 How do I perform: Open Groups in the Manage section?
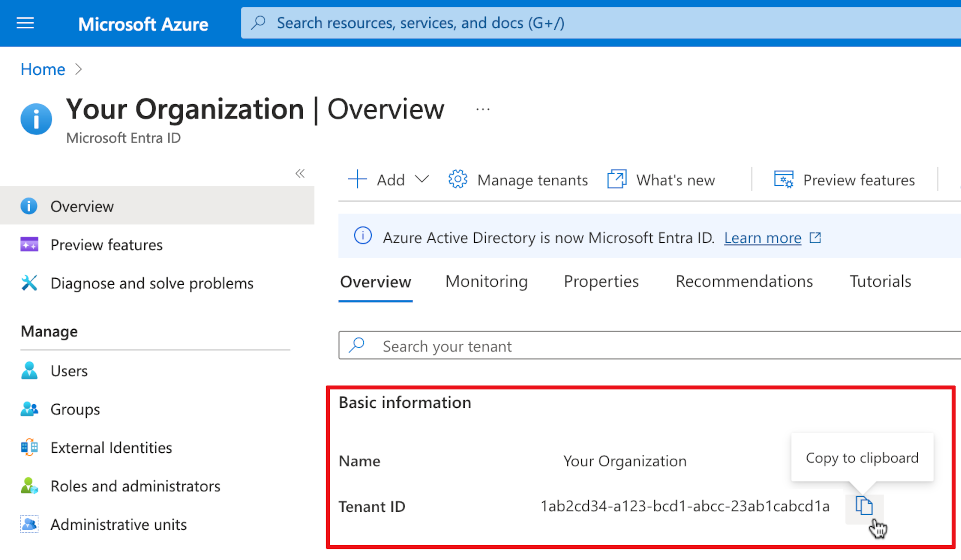[x=75, y=409]
